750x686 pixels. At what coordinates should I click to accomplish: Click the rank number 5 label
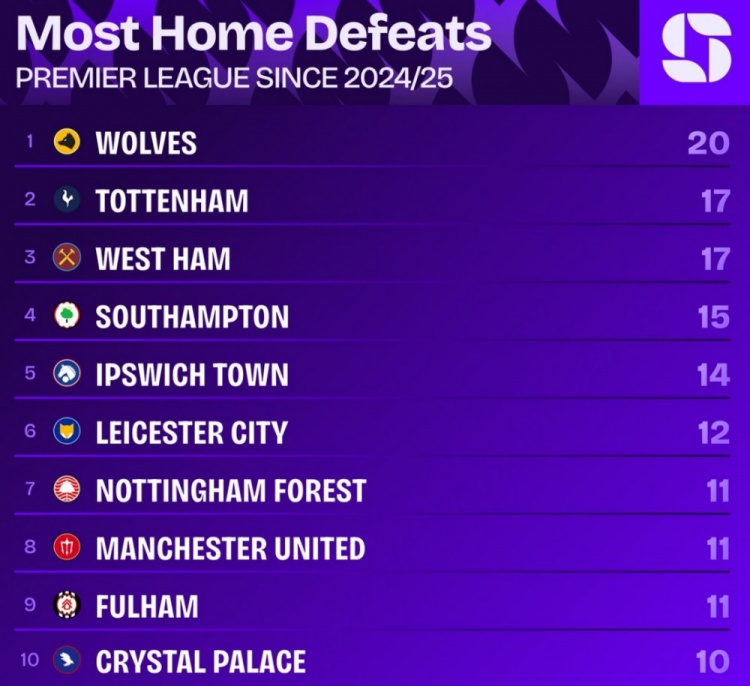(x=30, y=373)
